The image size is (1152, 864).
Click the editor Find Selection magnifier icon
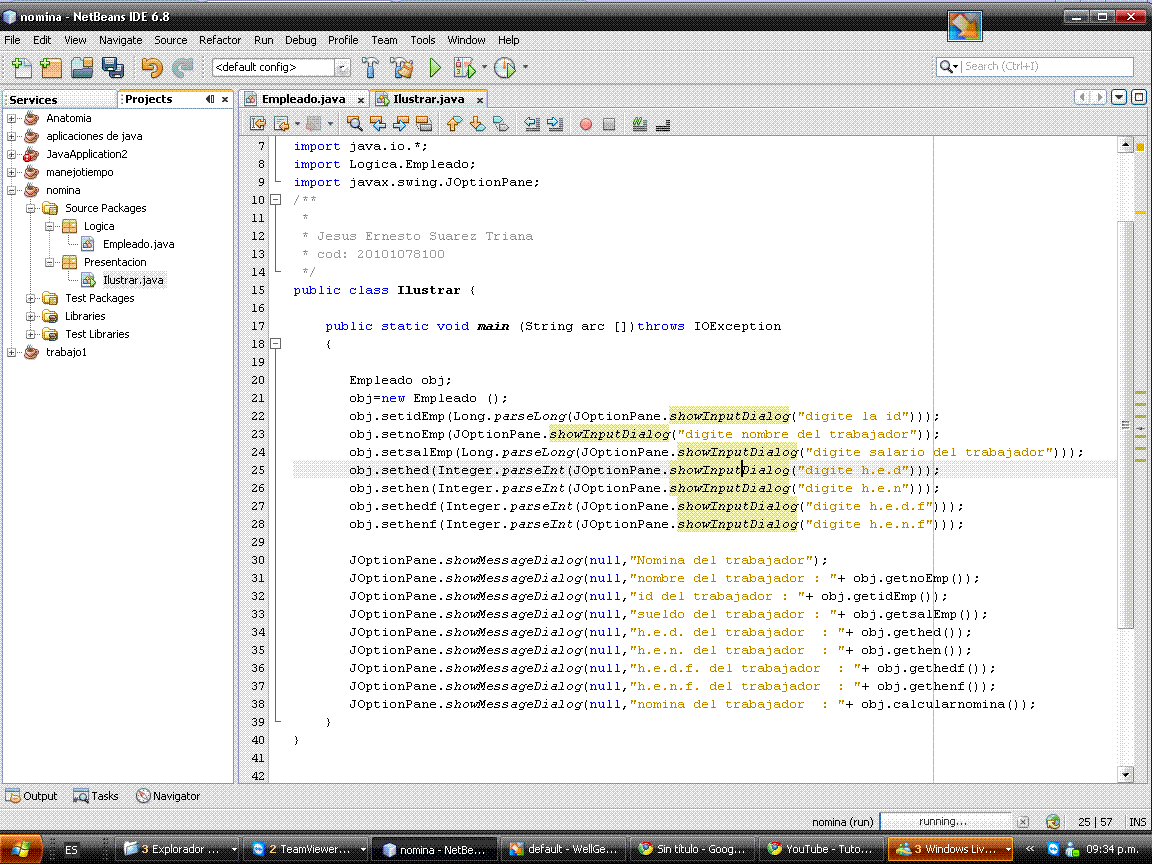[354, 124]
